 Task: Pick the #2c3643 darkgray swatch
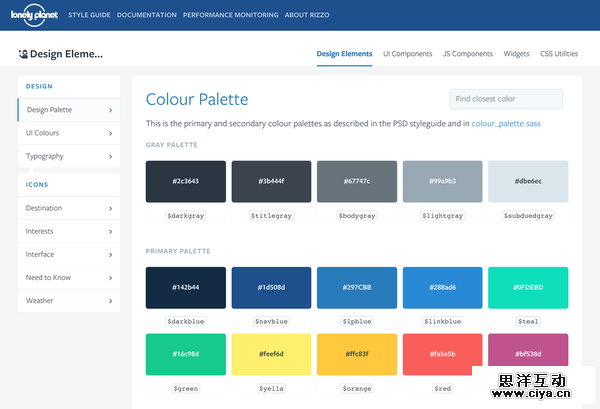185,181
